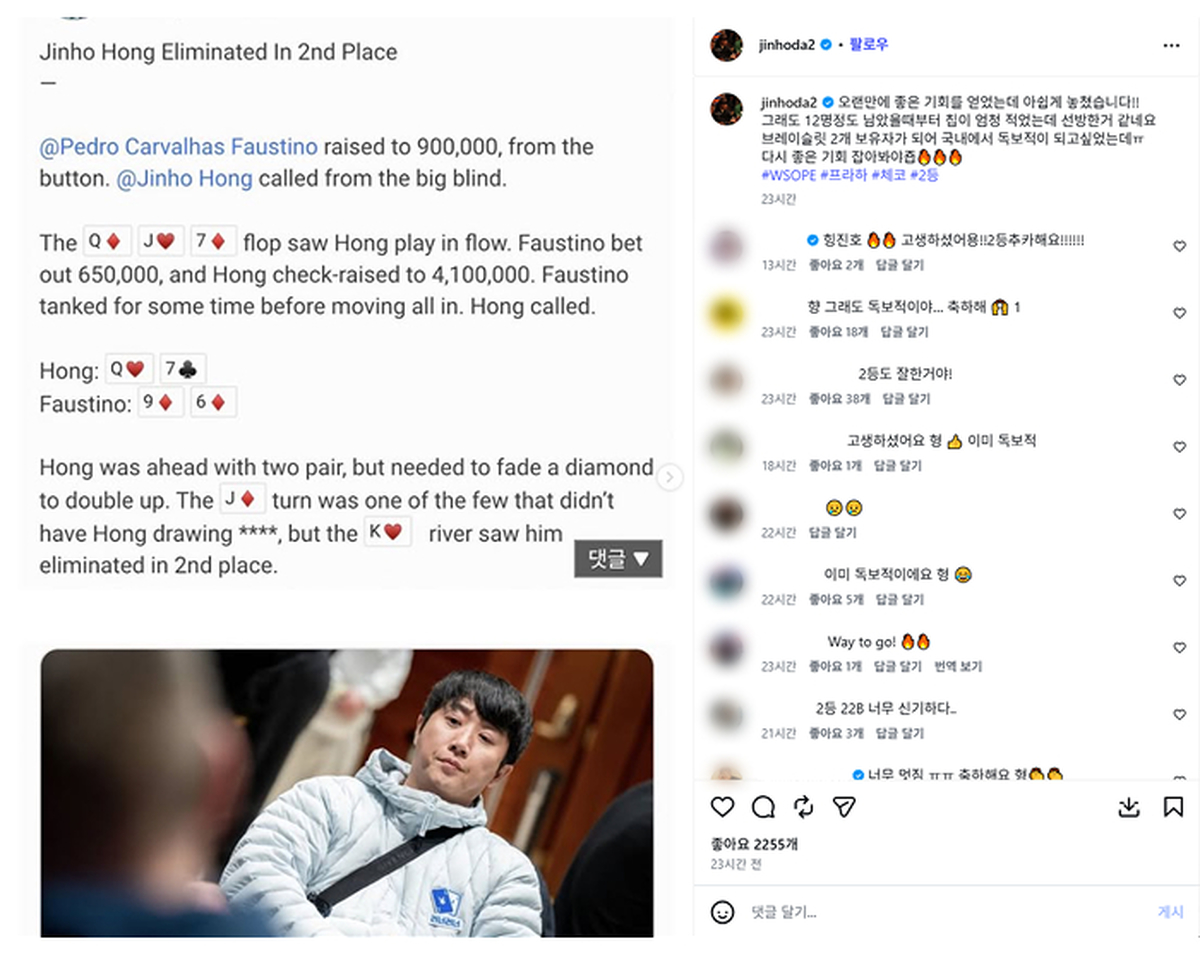Like the '2등도 잘한거야!' comment

(1179, 380)
